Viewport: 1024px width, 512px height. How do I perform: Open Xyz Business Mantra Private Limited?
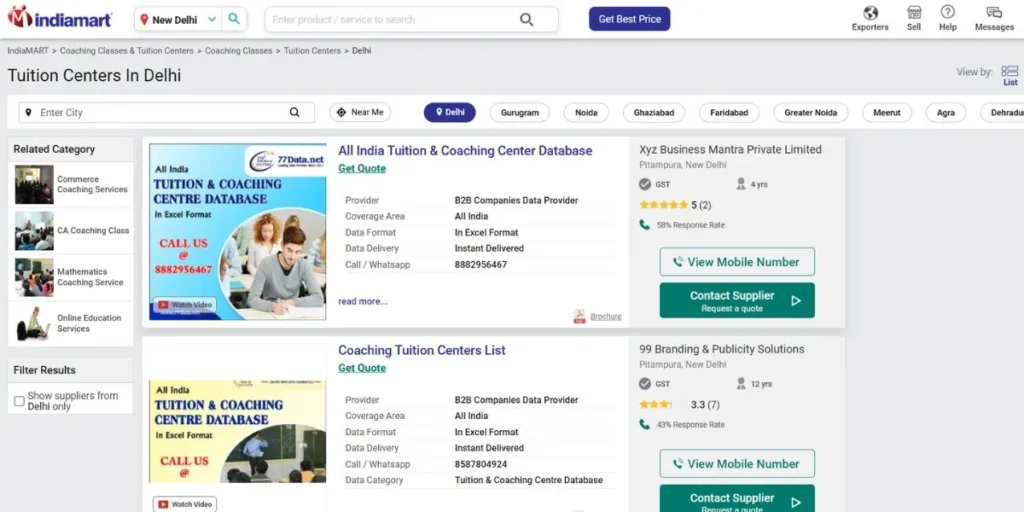(x=730, y=150)
